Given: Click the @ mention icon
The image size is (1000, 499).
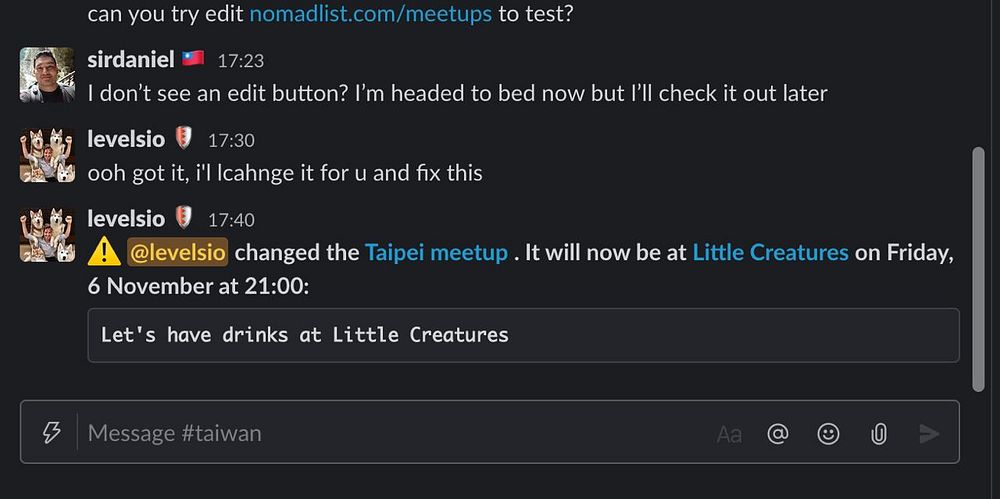Looking at the screenshot, I should [x=778, y=433].
